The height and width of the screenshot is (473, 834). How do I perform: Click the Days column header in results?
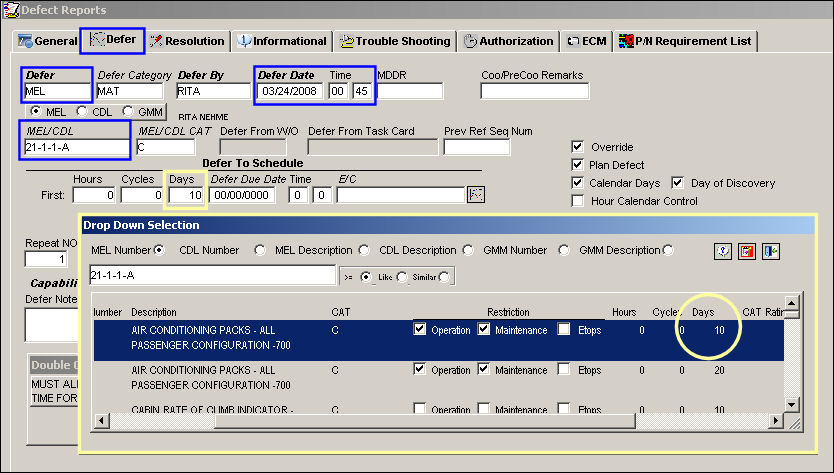(x=703, y=312)
